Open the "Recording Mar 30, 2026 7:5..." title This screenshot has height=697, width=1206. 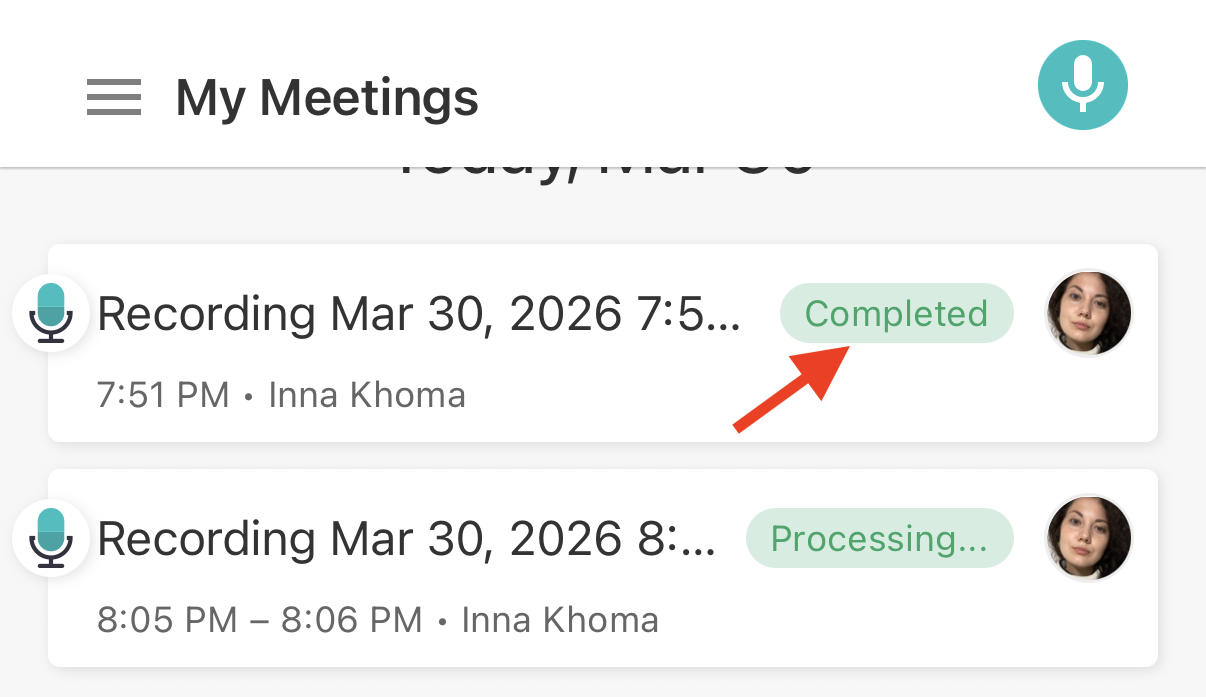pyautogui.click(x=419, y=315)
